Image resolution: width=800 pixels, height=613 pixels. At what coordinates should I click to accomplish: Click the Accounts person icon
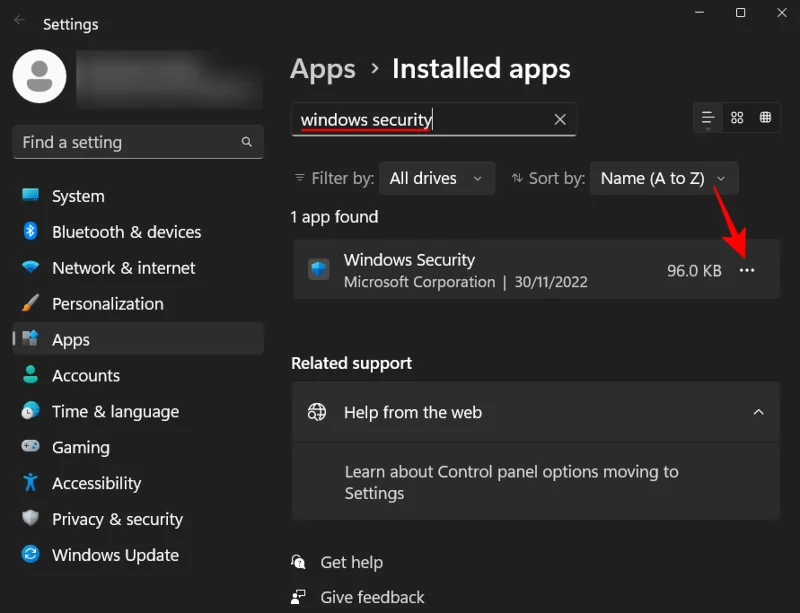[31, 375]
